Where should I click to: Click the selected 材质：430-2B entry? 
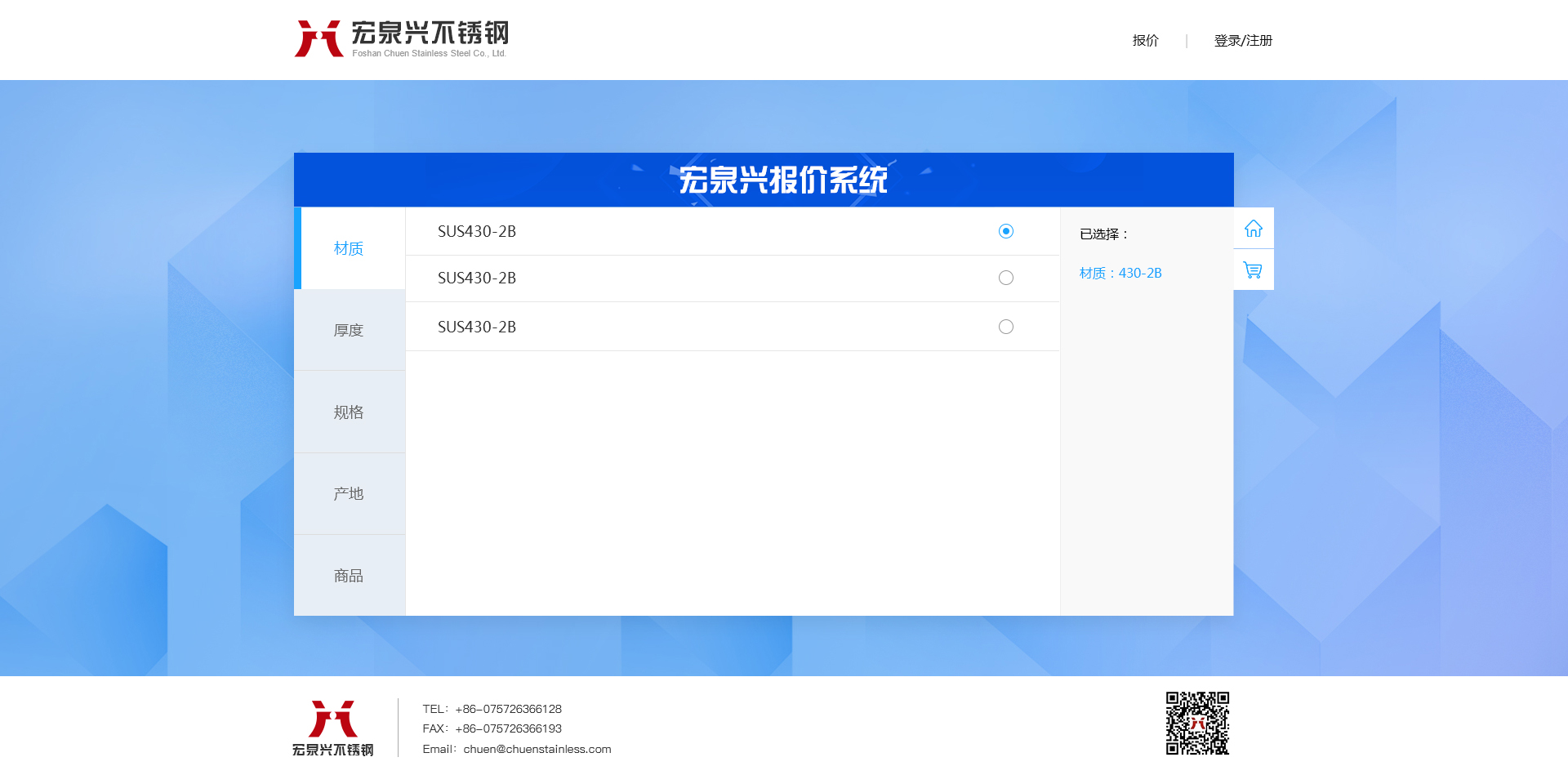(x=1120, y=273)
